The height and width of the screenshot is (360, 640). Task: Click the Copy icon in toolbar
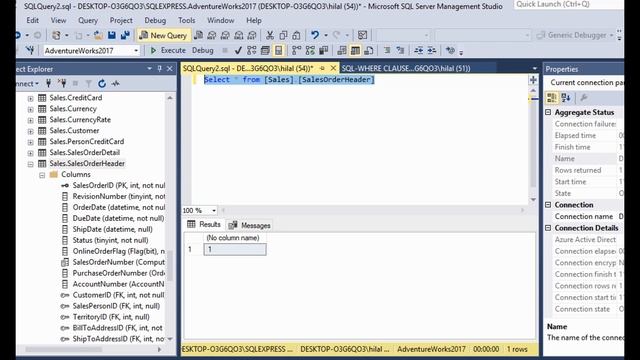283,36
